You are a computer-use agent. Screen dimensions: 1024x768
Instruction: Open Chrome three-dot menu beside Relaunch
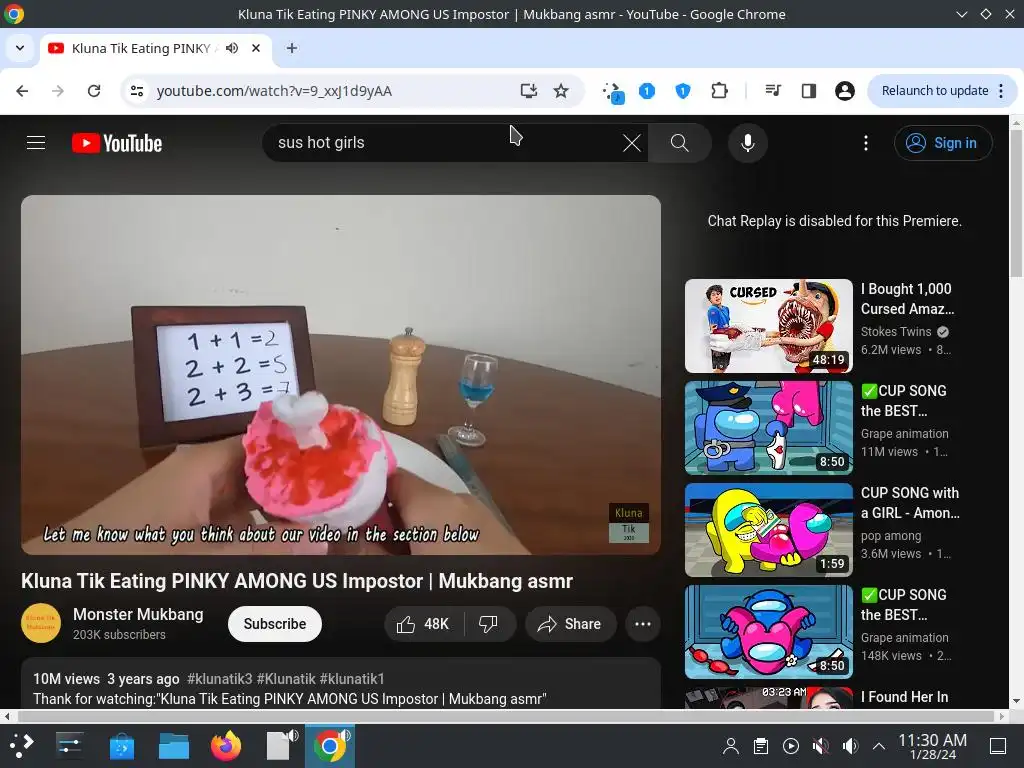point(1001,91)
